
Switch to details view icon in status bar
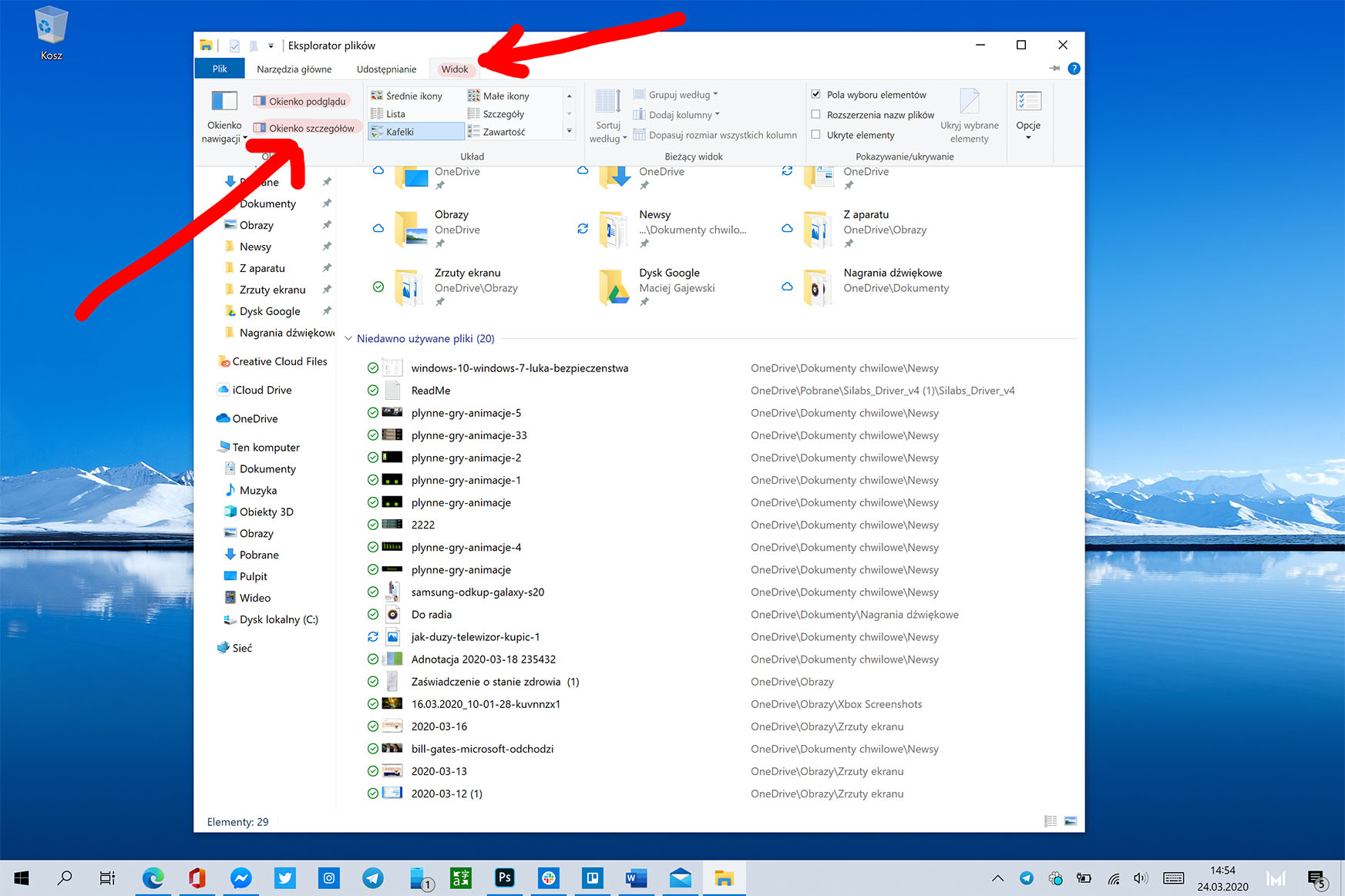(1051, 821)
